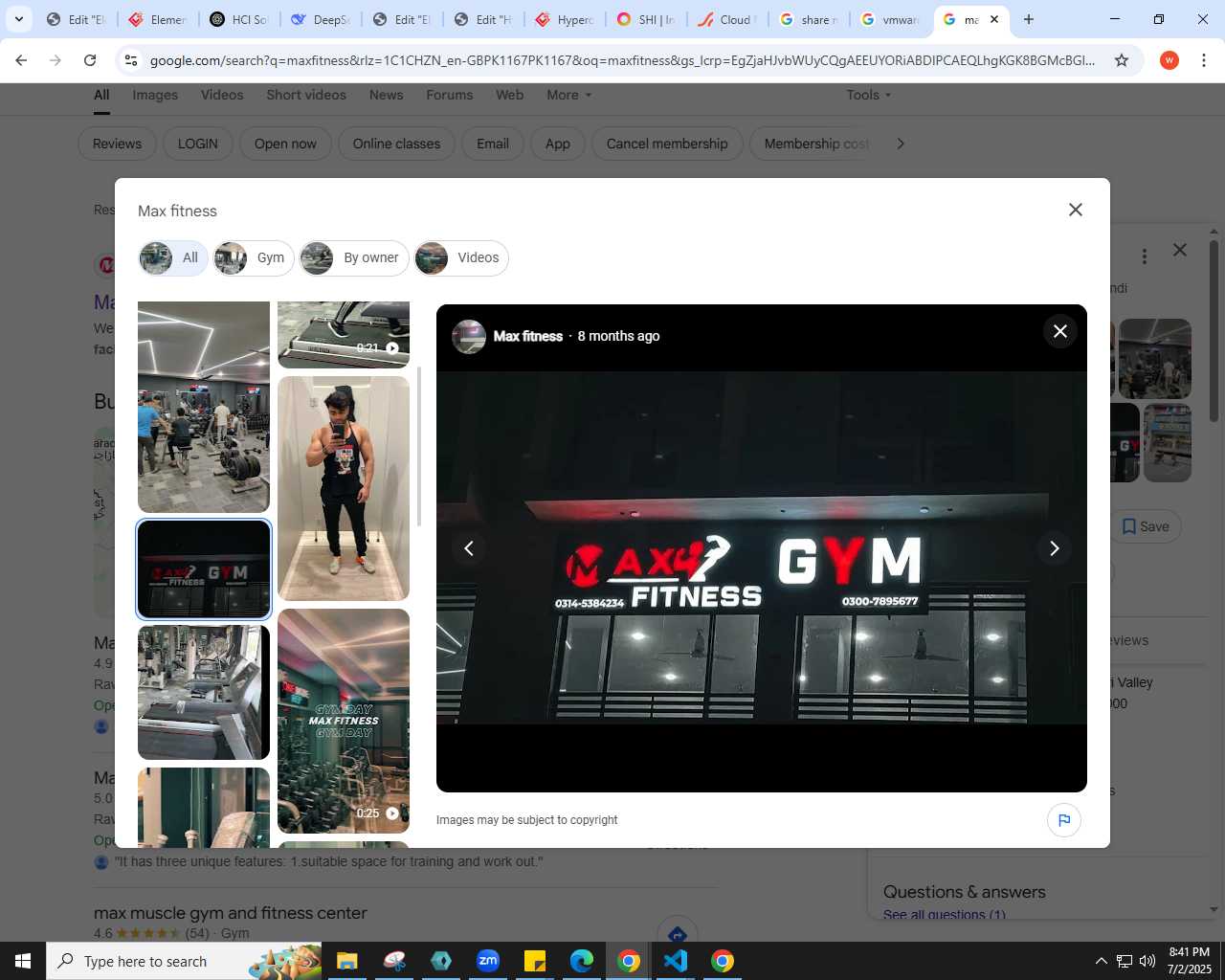Open the treadmill row photo thumbnail
Image resolution: width=1225 pixels, height=980 pixels.
[204, 692]
